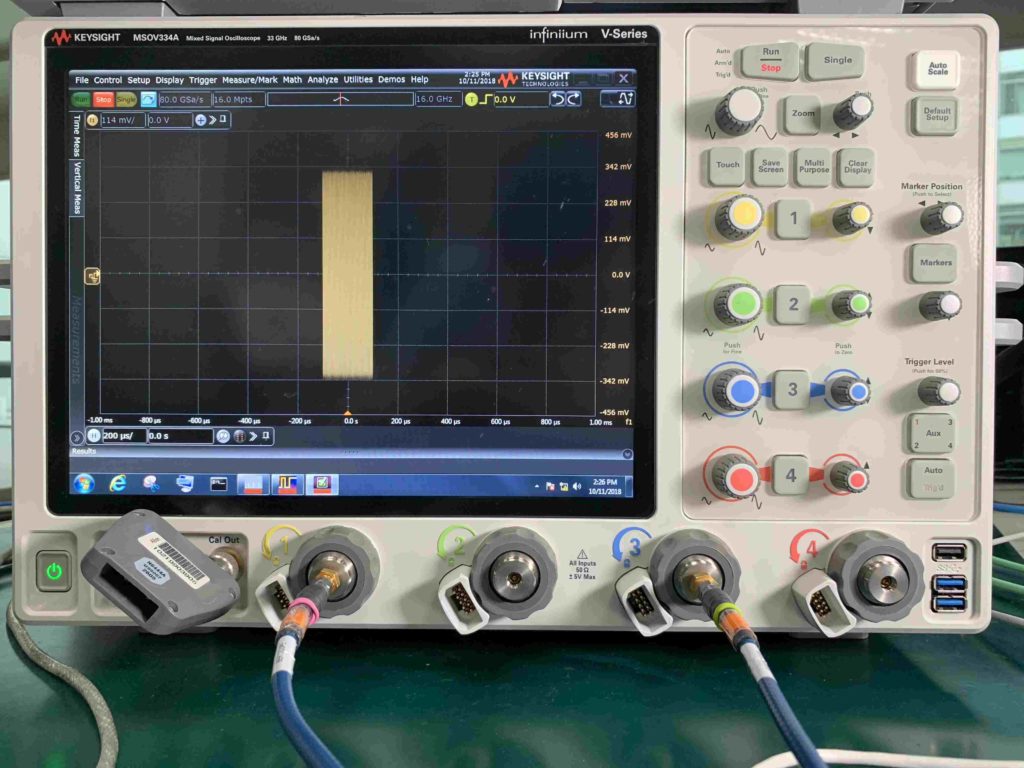The height and width of the screenshot is (768, 1024).
Task: Expand the Results panel chevron
Action: tap(627, 453)
